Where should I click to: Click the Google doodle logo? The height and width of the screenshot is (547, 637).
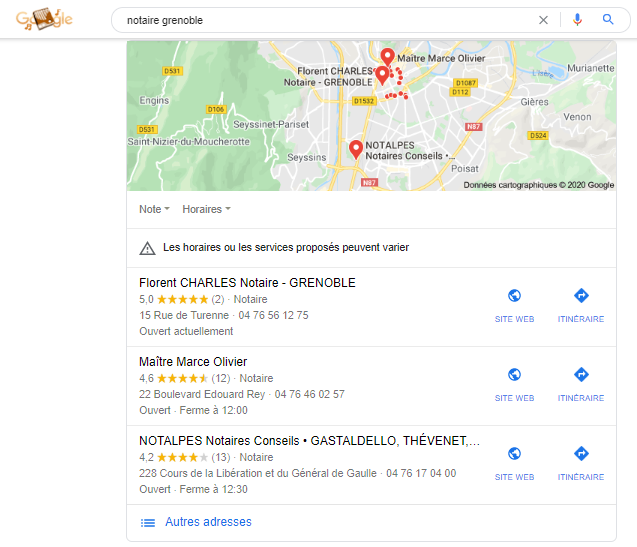(44, 19)
